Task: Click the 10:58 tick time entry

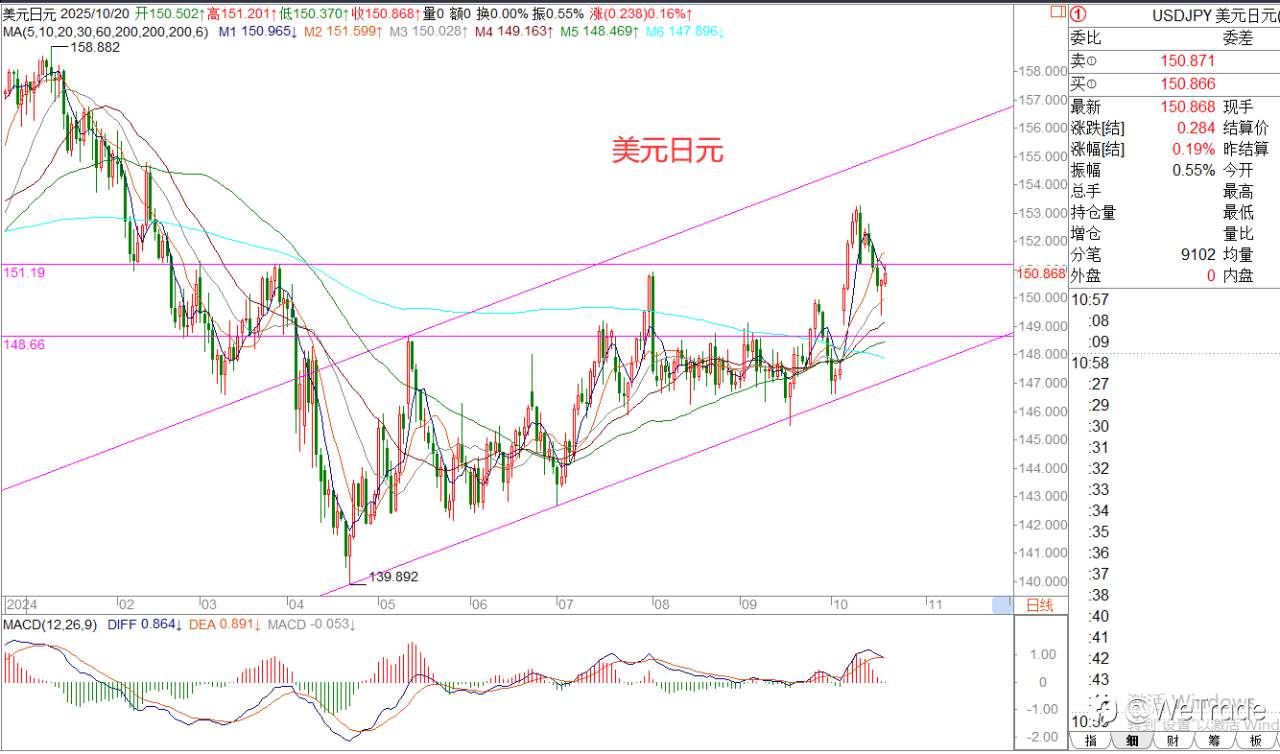Action: (x=1090, y=363)
